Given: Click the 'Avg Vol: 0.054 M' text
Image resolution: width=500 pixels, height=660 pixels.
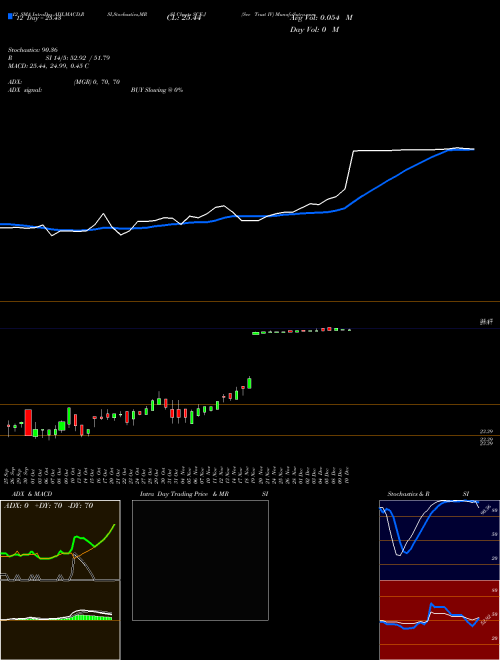Looking at the screenshot, I should [321, 18].
